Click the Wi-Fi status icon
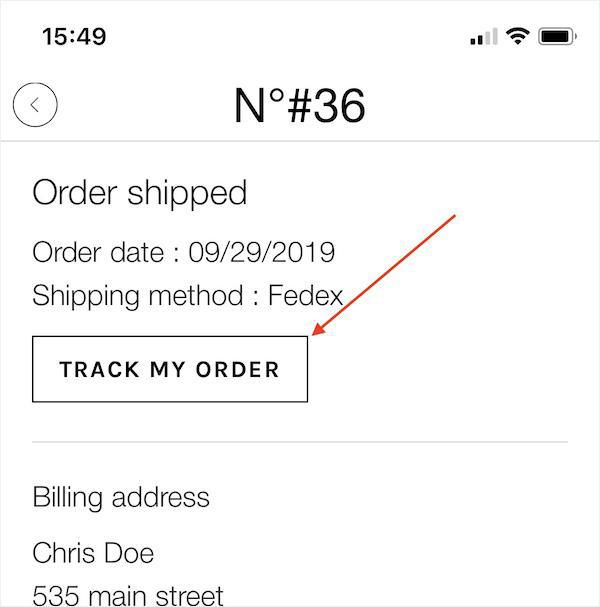 click(x=517, y=36)
